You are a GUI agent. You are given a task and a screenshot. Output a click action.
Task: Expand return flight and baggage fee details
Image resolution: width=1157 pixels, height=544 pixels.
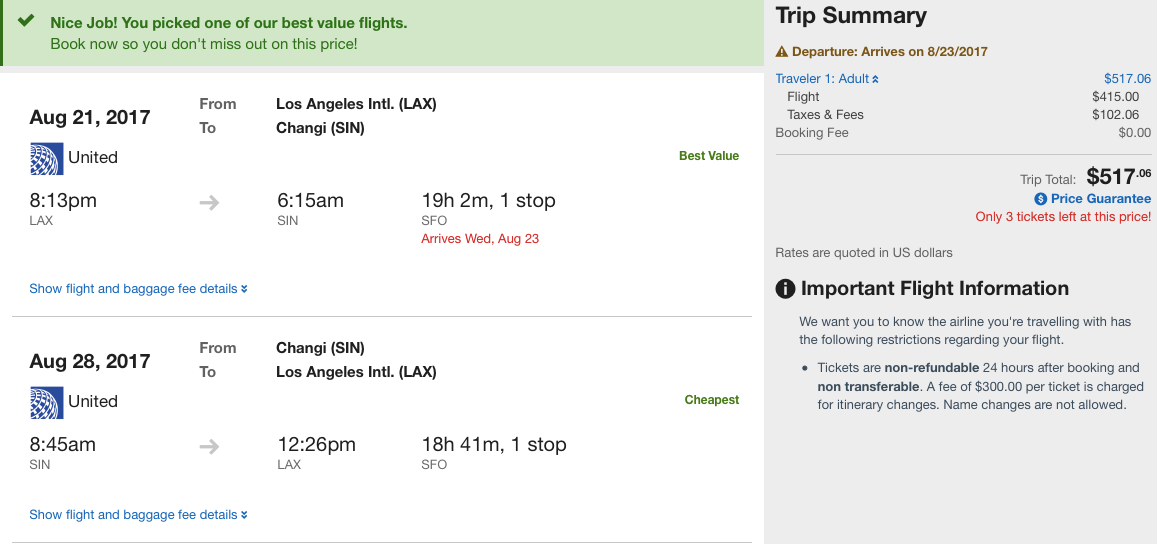pos(138,515)
